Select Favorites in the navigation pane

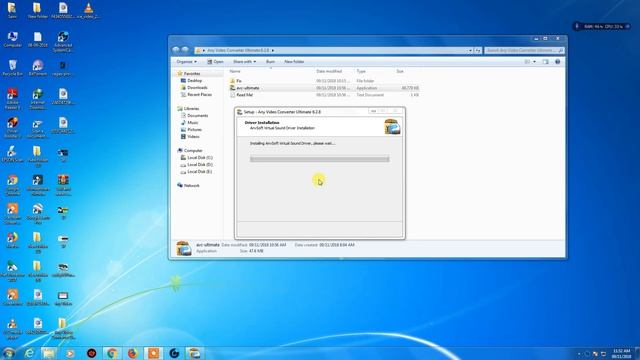pos(192,73)
